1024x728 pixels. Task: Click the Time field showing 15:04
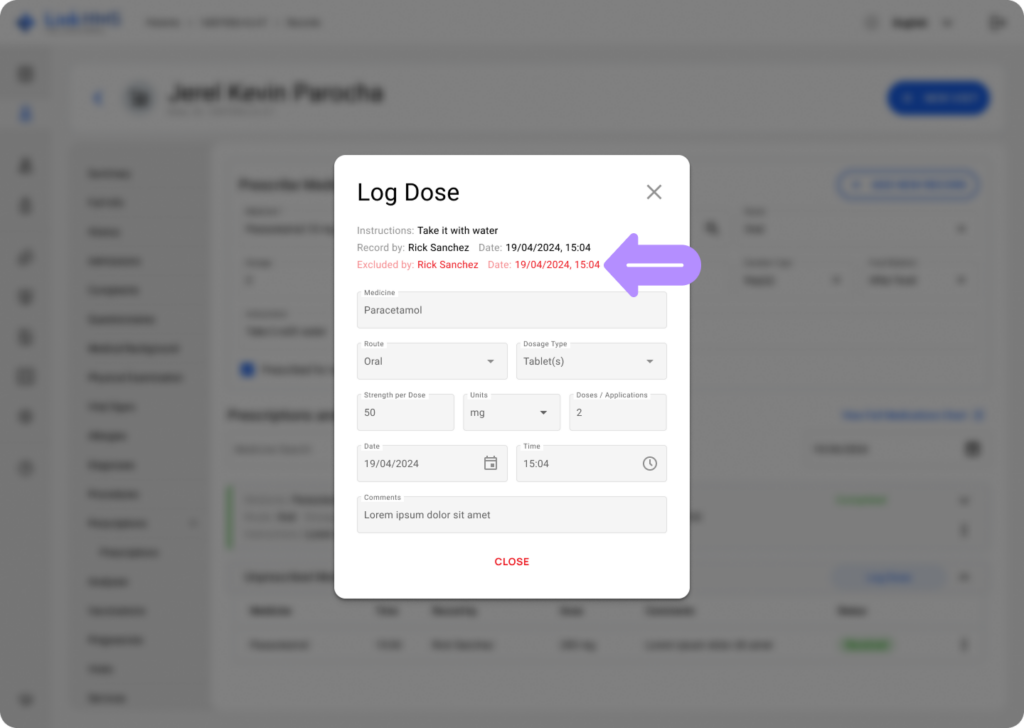[578, 464]
